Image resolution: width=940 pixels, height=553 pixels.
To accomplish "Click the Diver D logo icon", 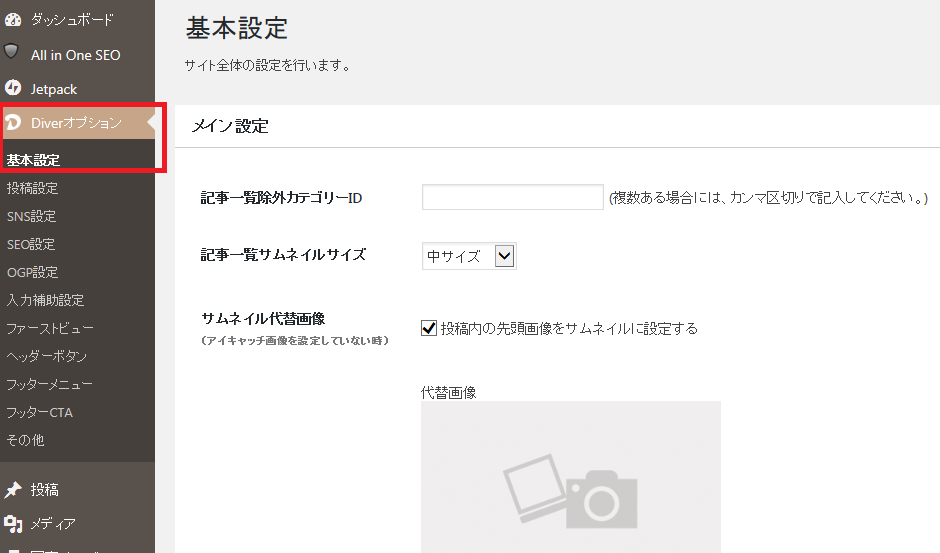I will [x=14, y=123].
